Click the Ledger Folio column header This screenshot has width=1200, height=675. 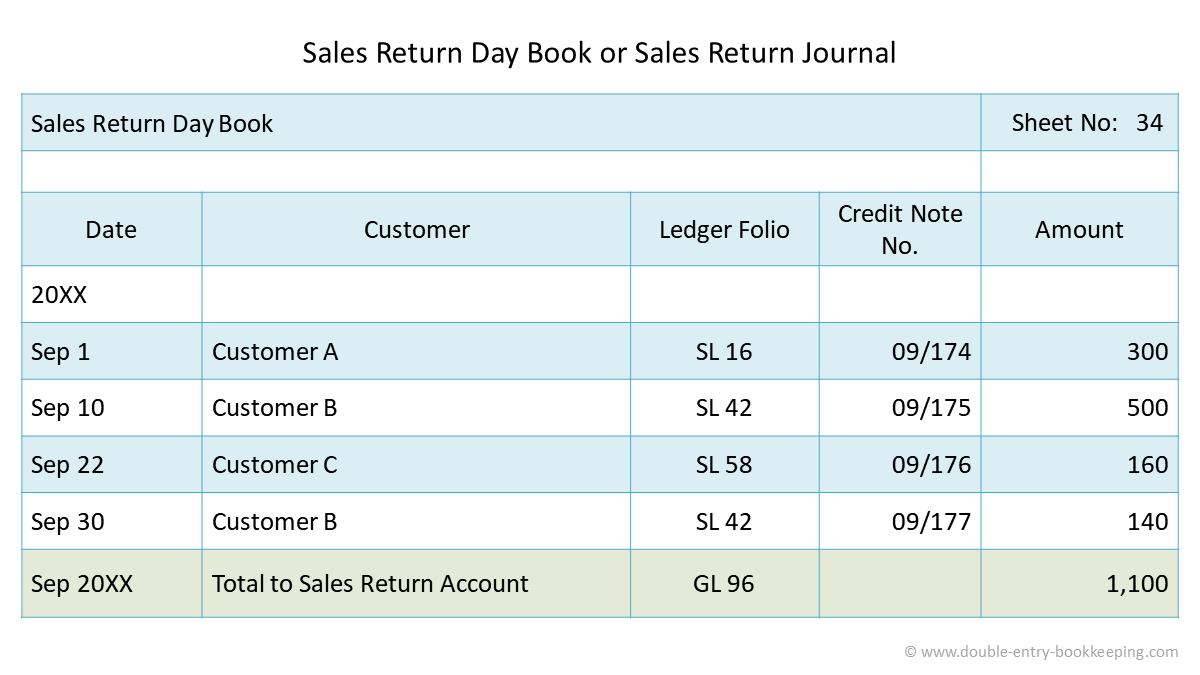[724, 229]
